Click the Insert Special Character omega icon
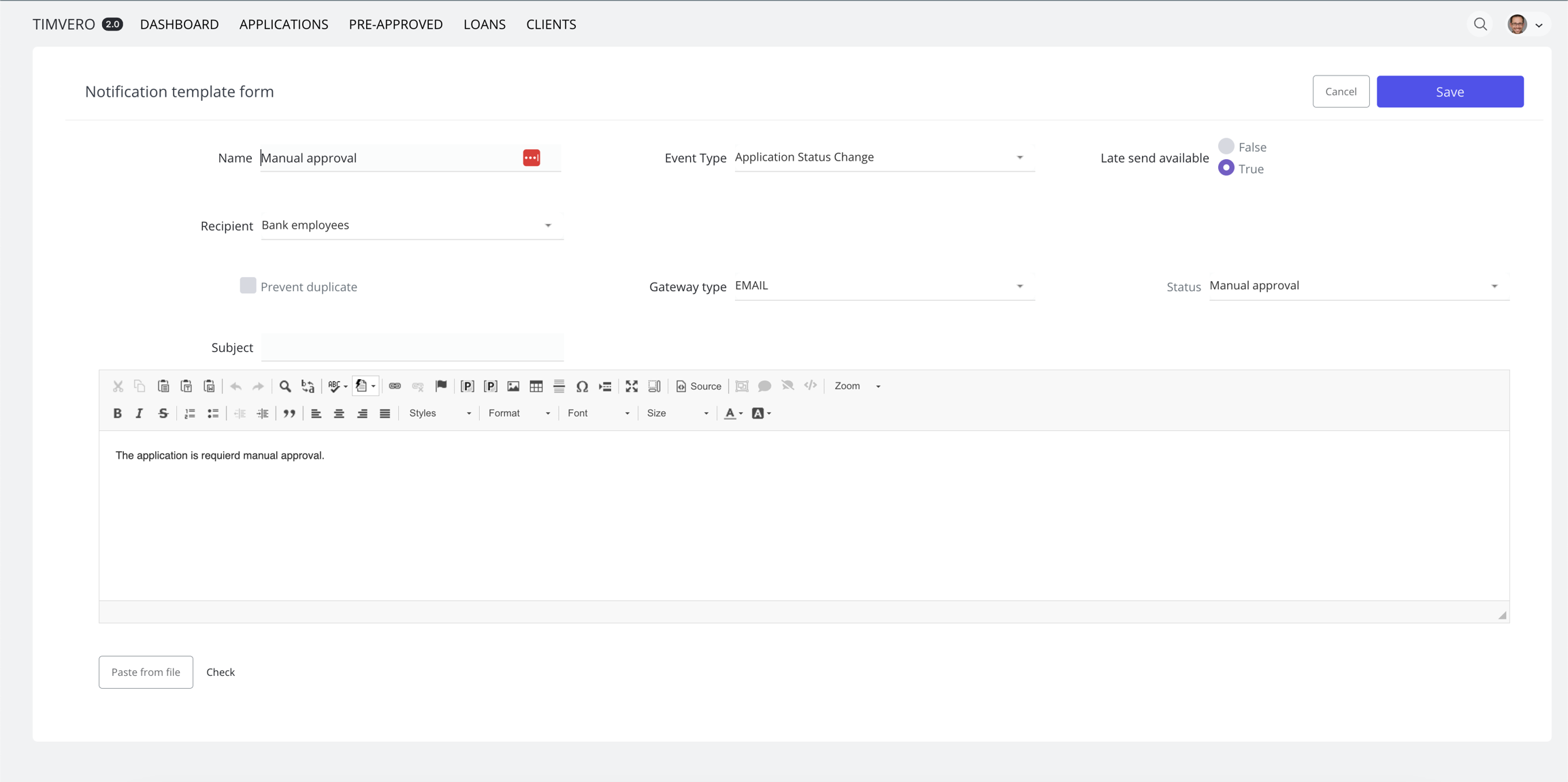 (582, 386)
